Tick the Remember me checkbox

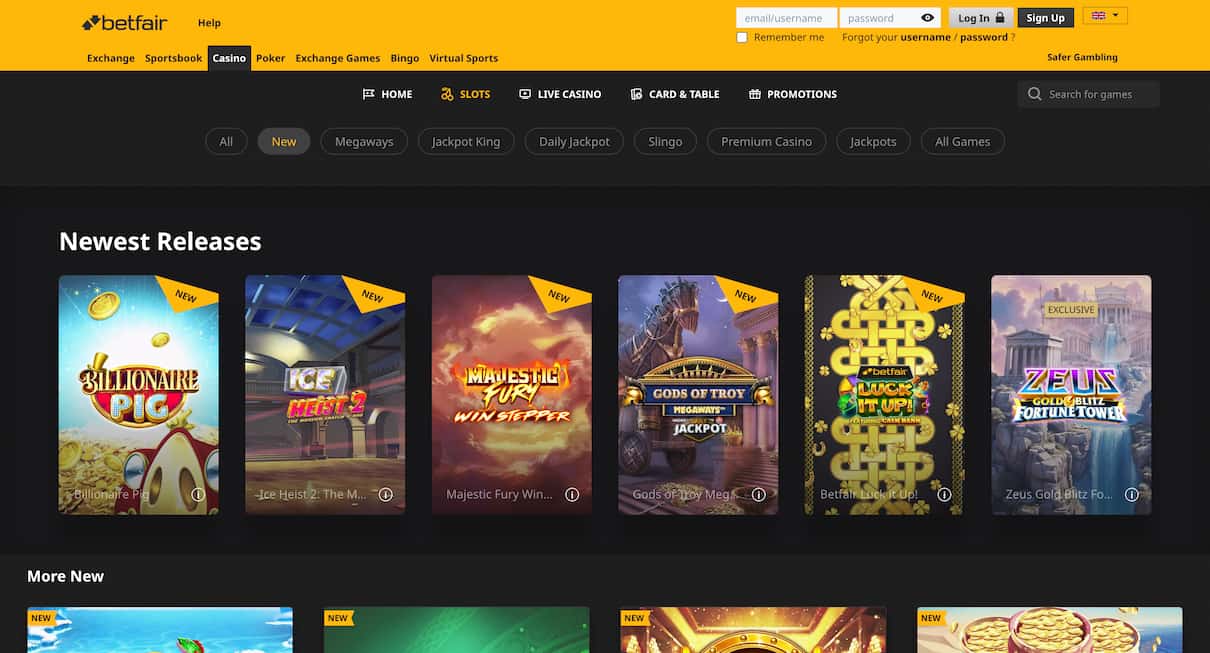tap(742, 37)
